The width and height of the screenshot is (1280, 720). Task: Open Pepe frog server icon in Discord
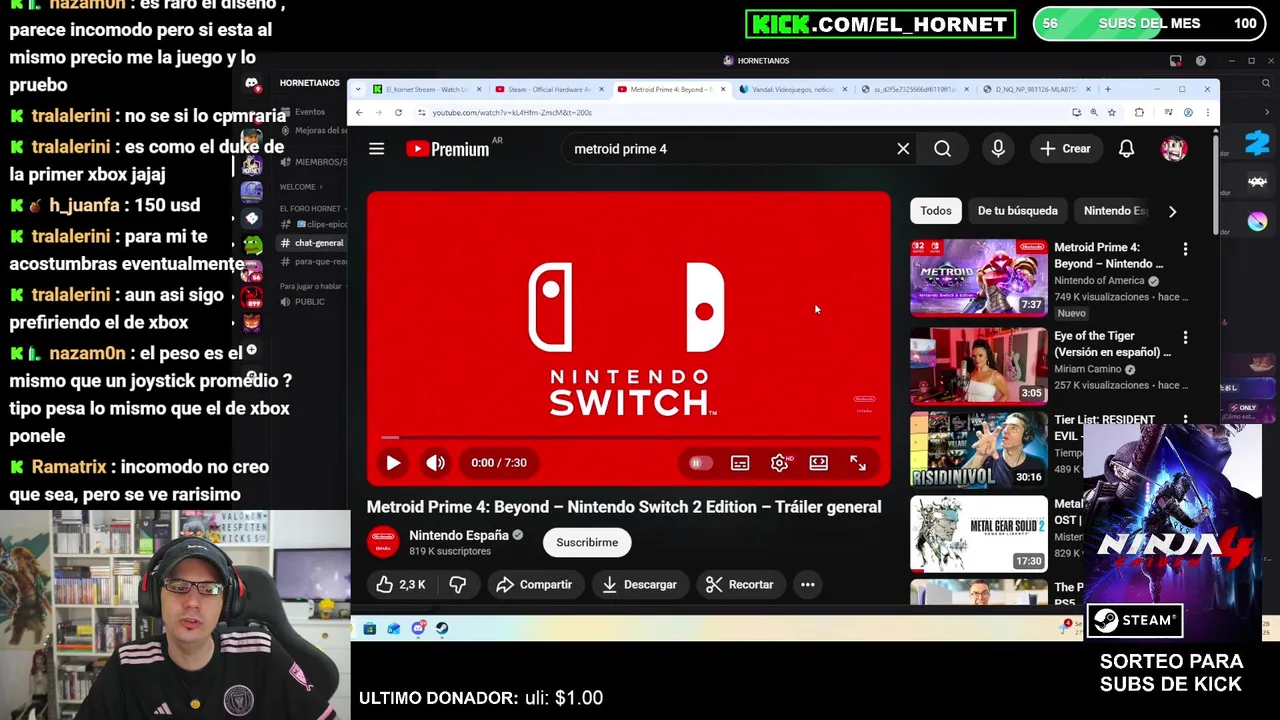[x=251, y=243]
